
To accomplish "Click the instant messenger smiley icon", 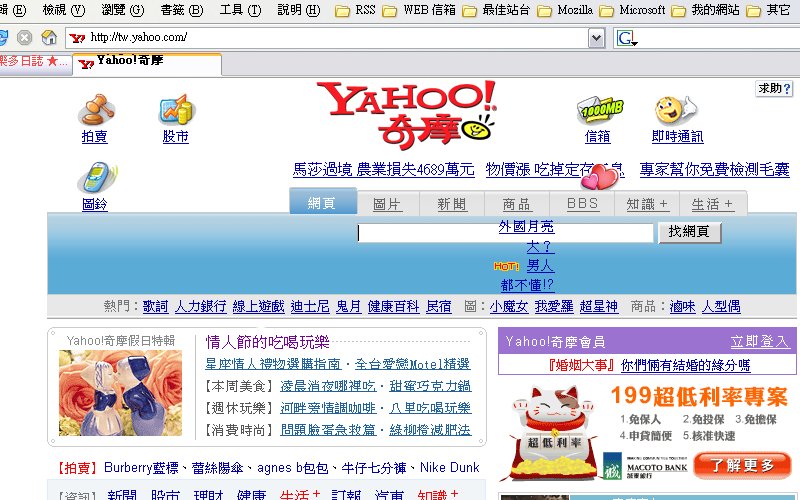I will point(676,110).
